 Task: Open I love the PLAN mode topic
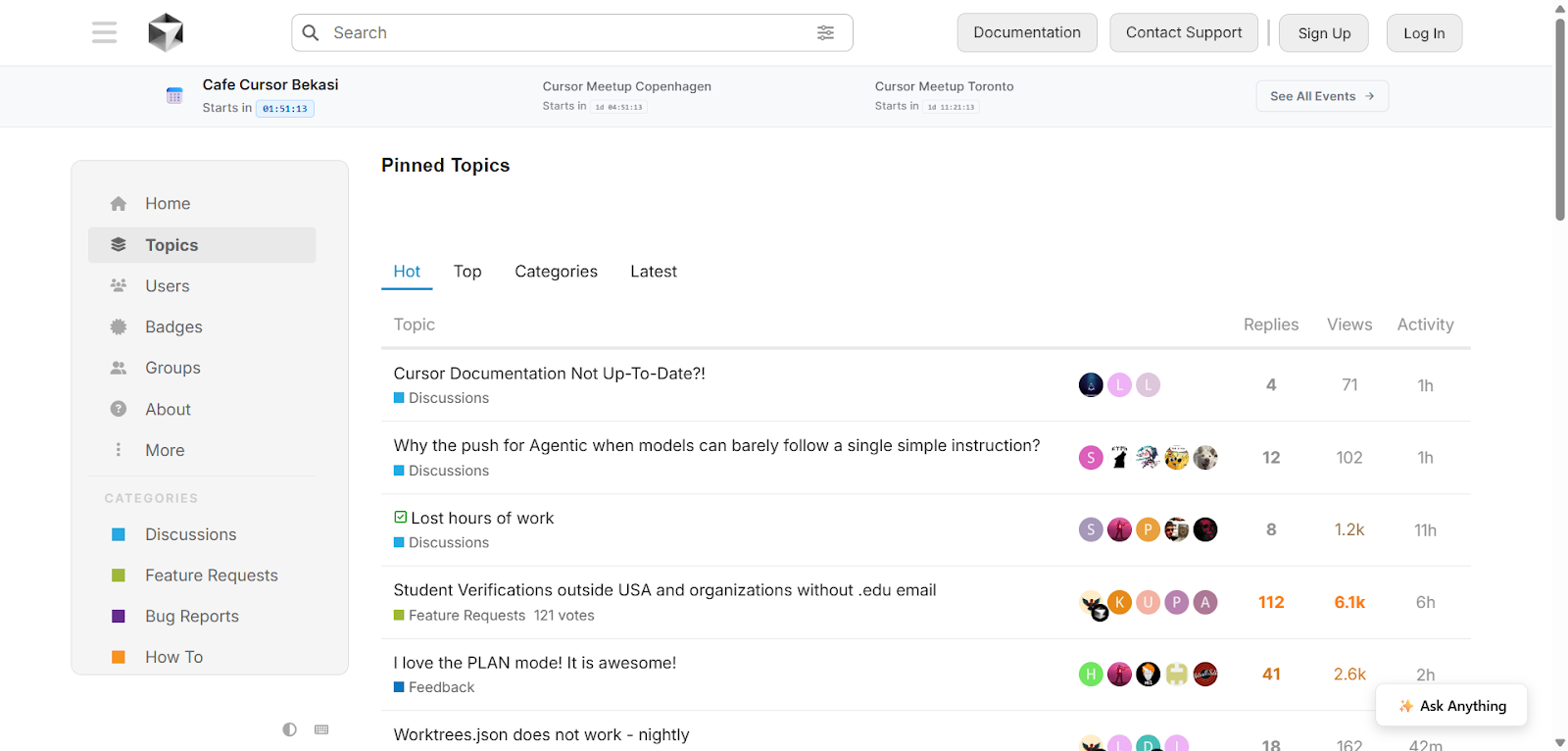pos(534,663)
